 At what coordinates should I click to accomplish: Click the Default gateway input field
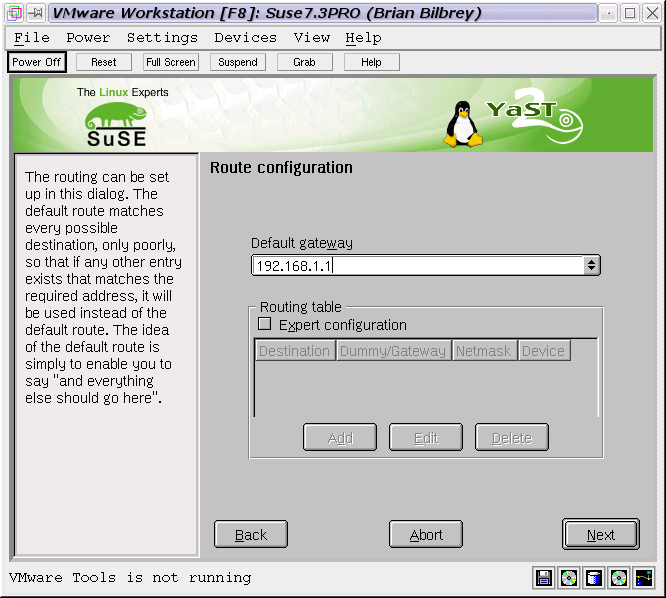pos(417,265)
